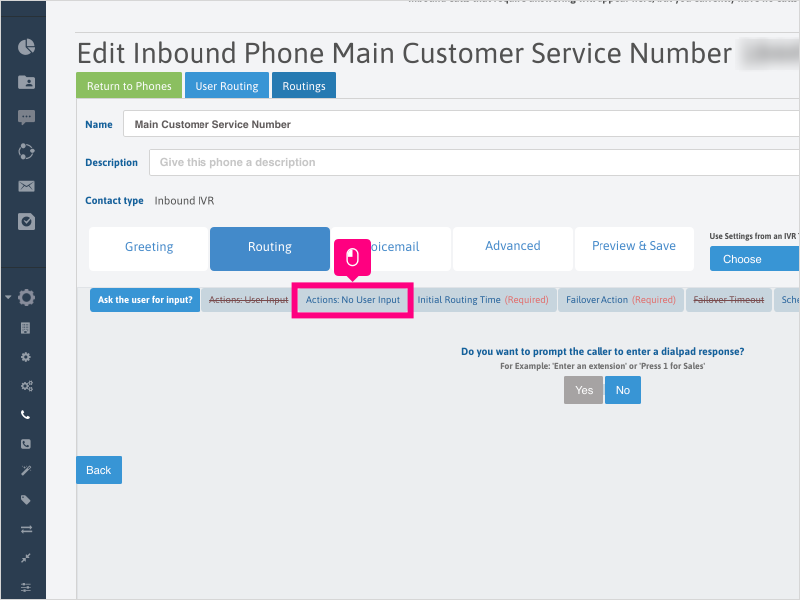Collapse the settings section caret in sidebar
The width and height of the screenshot is (800, 600).
pos(8,297)
